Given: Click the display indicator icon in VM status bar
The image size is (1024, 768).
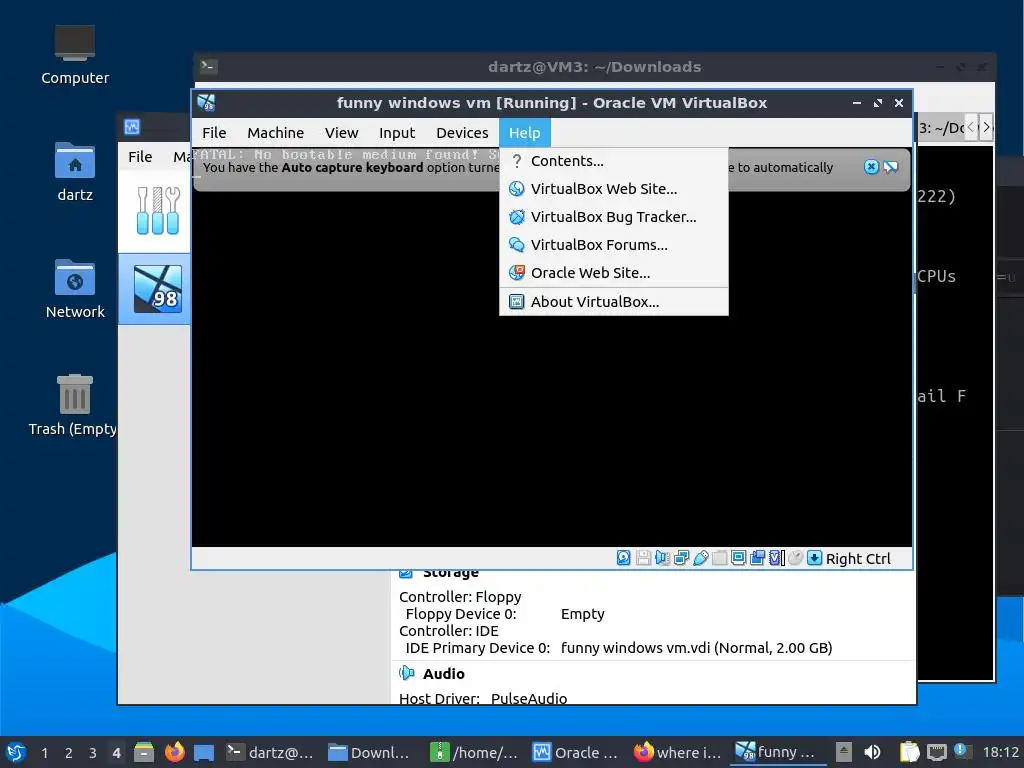Looking at the screenshot, I should [739, 558].
